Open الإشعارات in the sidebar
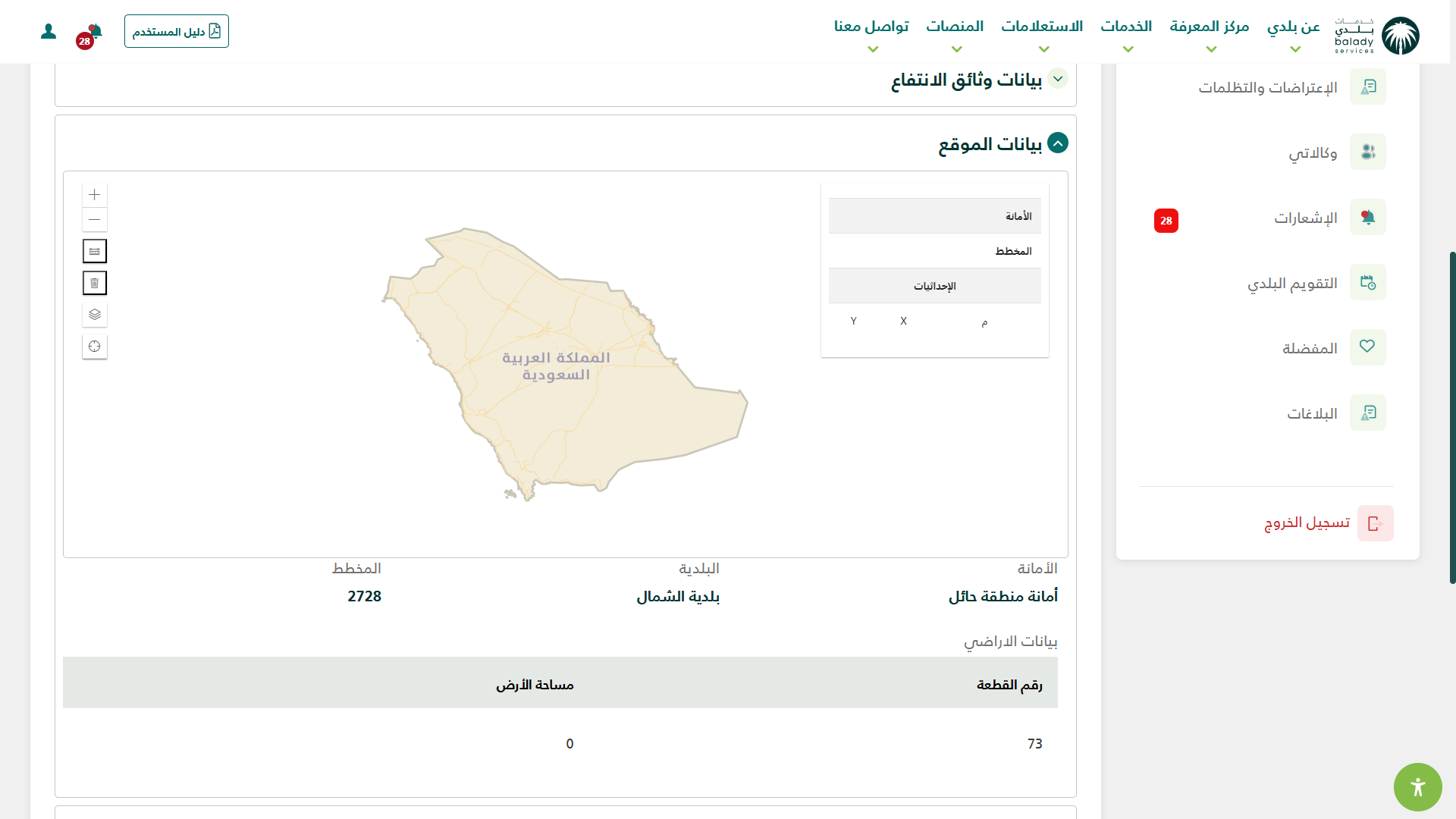Image resolution: width=1456 pixels, height=819 pixels. pos(1306,218)
